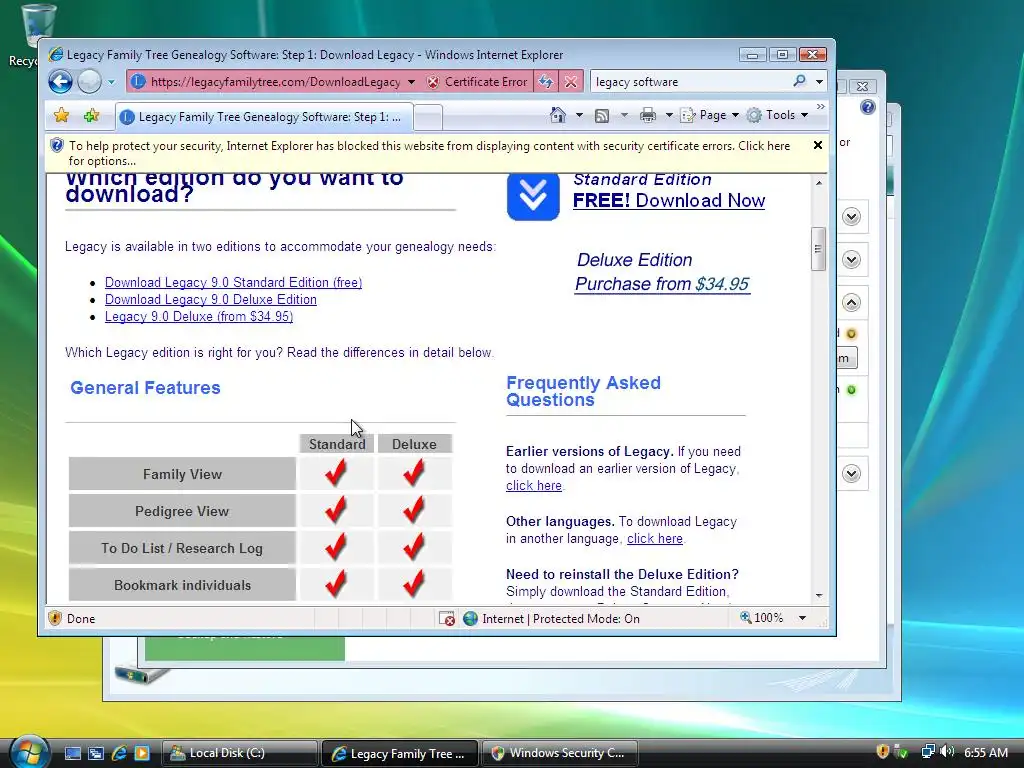Click the Certificate Error shield
The height and width of the screenshot is (768, 1024).
[477, 82]
